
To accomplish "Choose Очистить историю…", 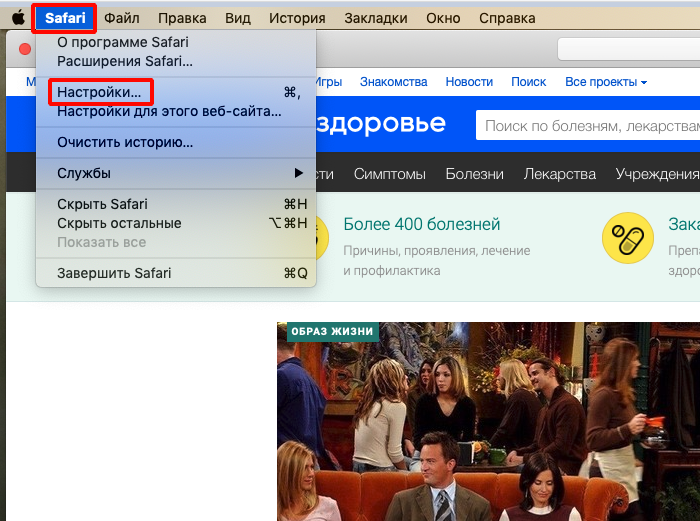I will [176, 142].
